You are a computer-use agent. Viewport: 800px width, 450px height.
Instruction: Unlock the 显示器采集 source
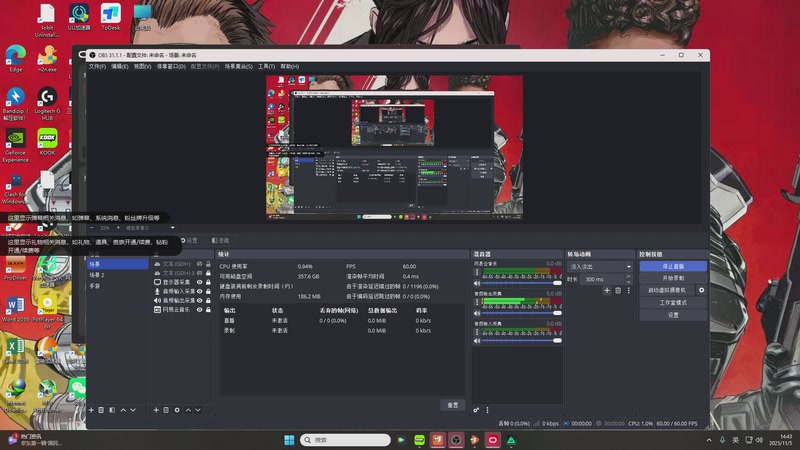[x=208, y=282]
